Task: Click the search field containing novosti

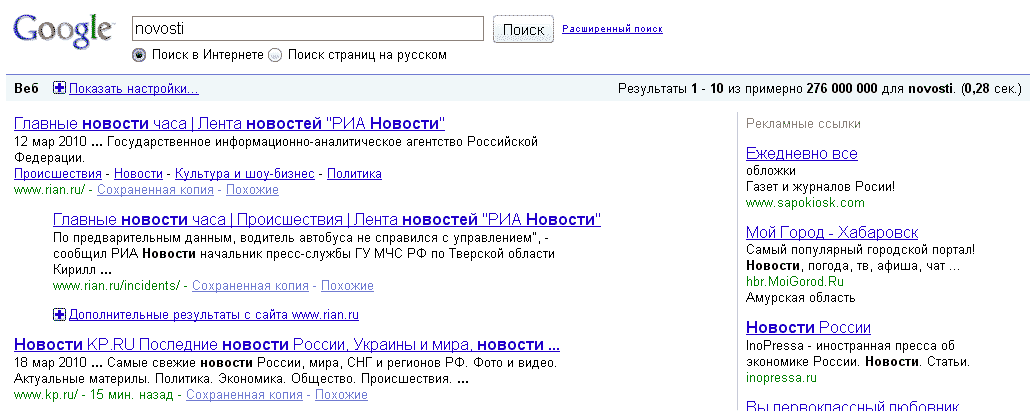Action: tap(308, 28)
